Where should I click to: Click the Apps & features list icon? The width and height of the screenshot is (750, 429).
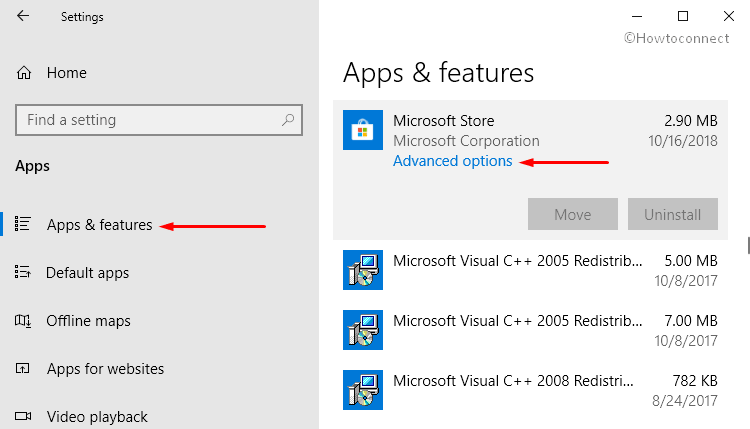[x=23, y=224]
